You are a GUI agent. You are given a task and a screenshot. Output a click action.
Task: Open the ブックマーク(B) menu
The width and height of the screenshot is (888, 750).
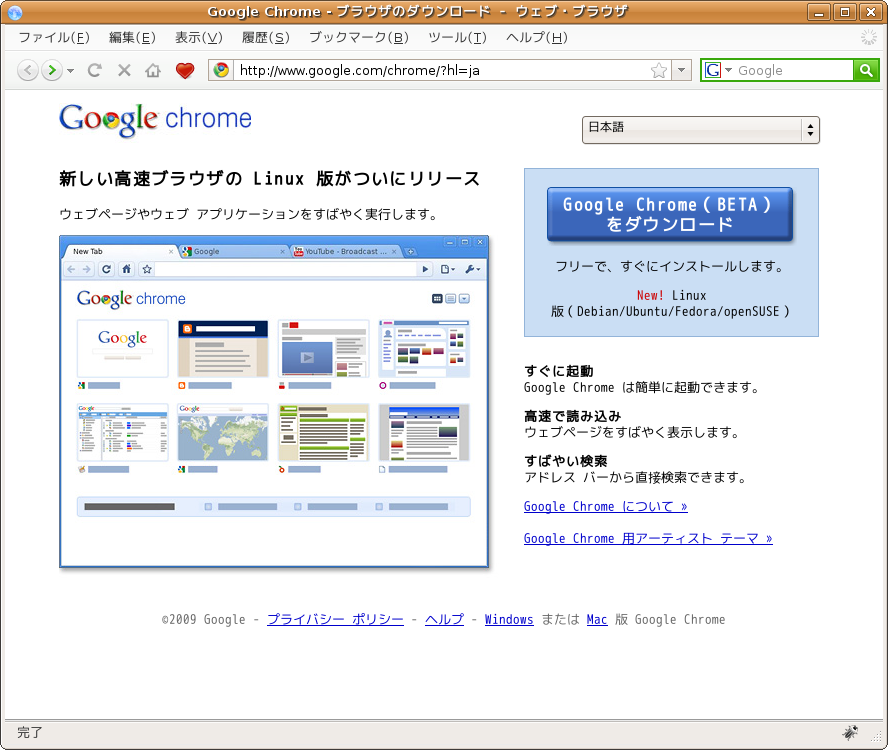click(x=358, y=38)
